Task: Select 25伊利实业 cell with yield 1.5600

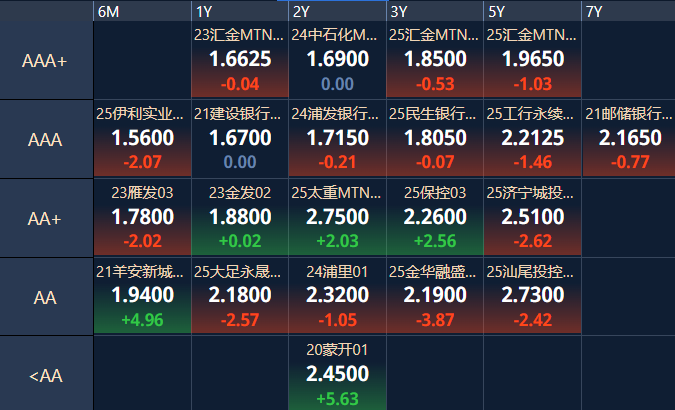Action: 142,139
